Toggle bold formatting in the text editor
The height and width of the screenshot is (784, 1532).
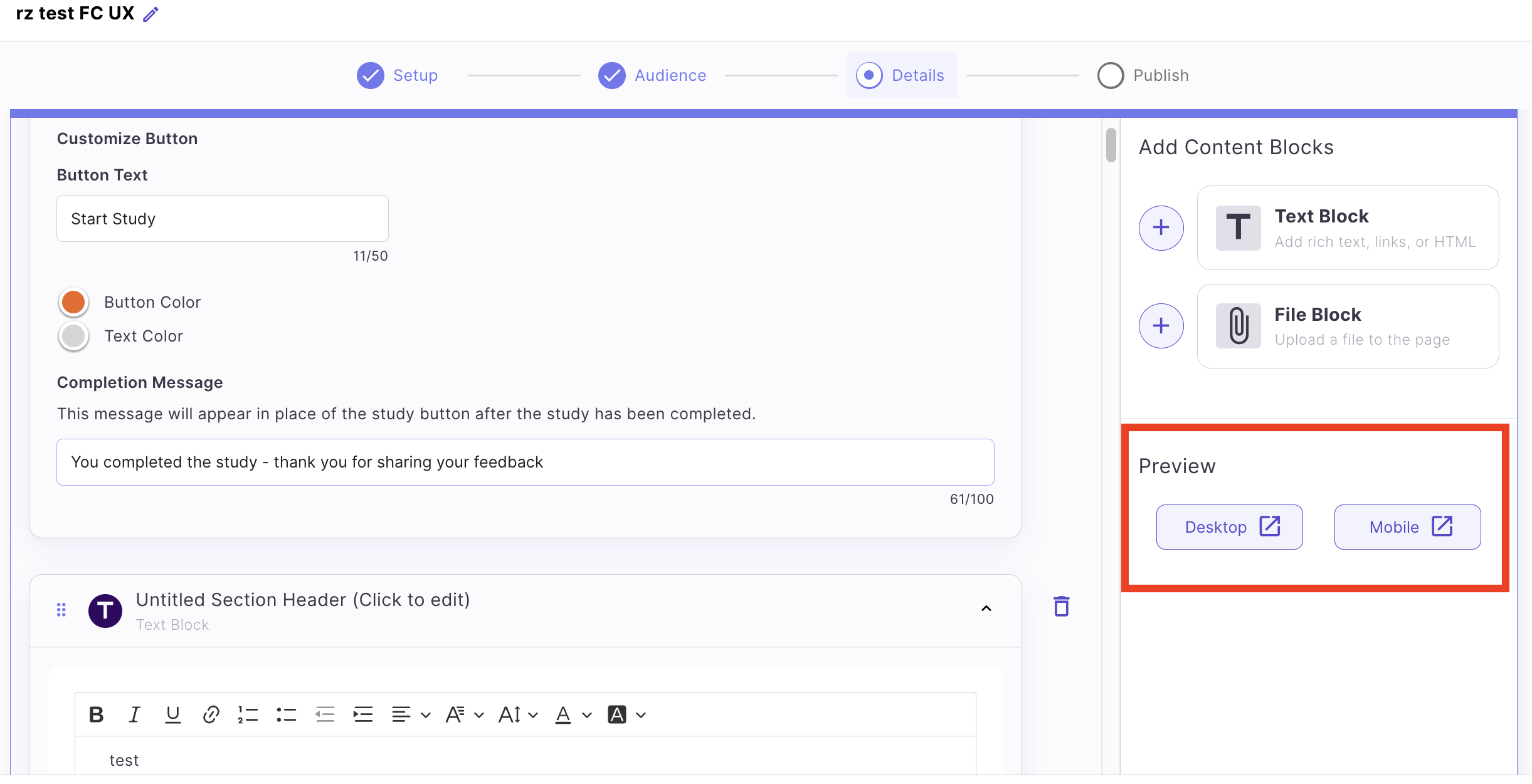[x=96, y=714]
